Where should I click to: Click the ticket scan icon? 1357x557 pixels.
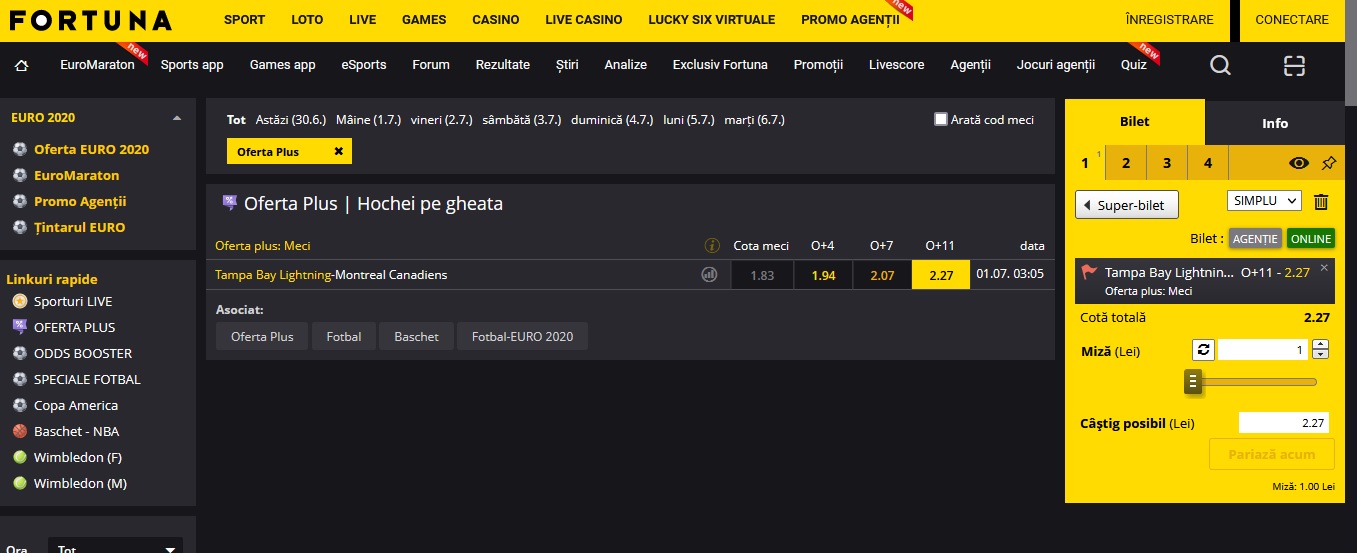point(1295,65)
